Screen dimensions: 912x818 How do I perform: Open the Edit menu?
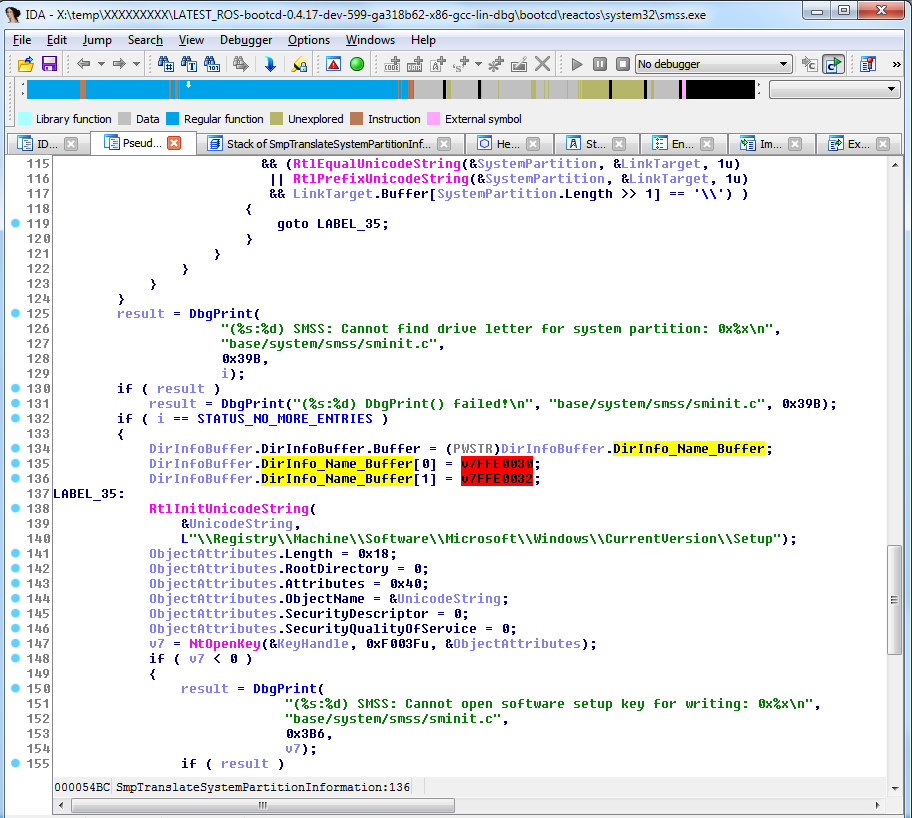point(56,40)
